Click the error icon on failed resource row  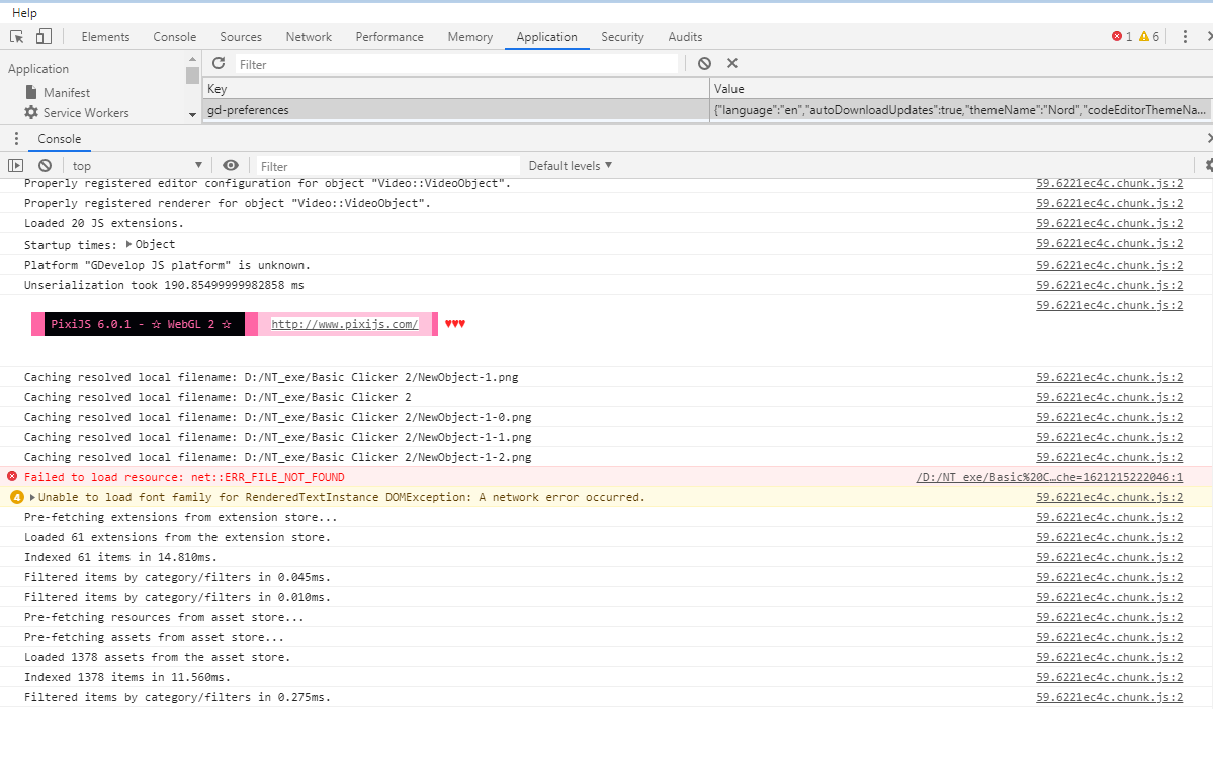[12, 477]
